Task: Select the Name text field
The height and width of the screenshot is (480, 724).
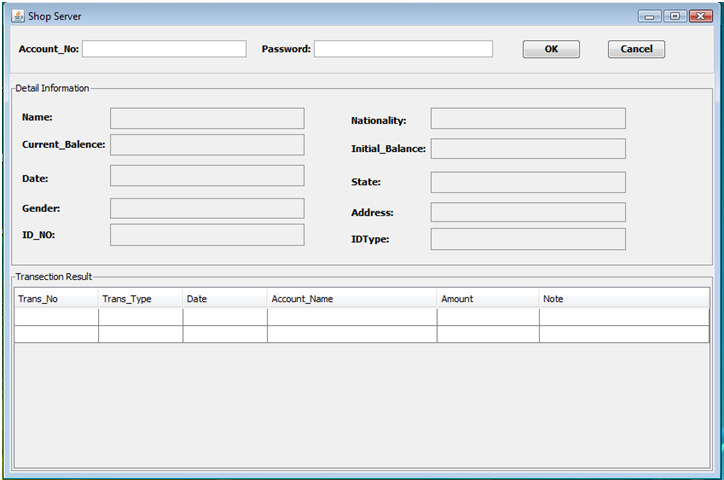Action: coord(207,118)
